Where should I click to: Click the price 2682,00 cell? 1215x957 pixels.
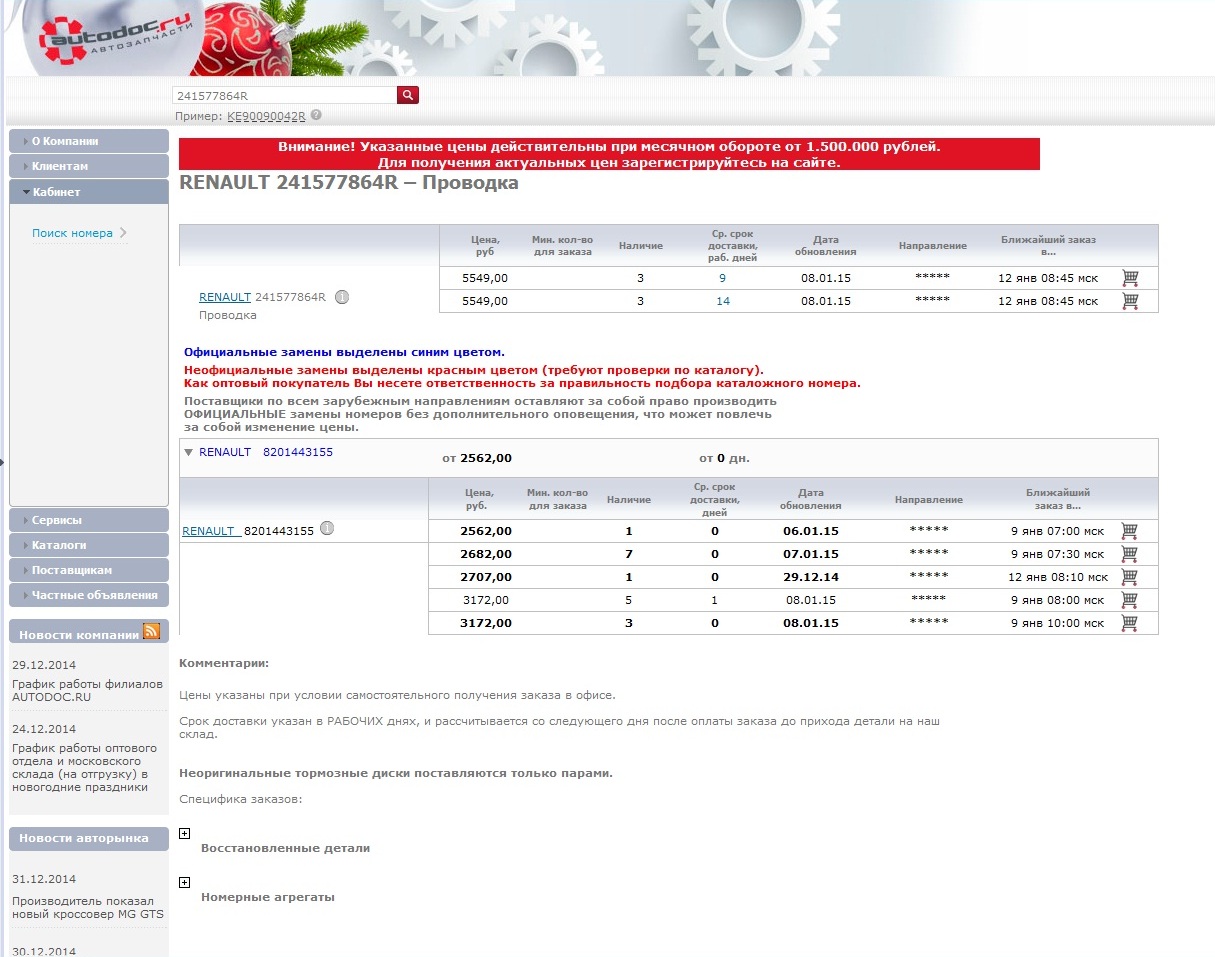(x=486, y=554)
